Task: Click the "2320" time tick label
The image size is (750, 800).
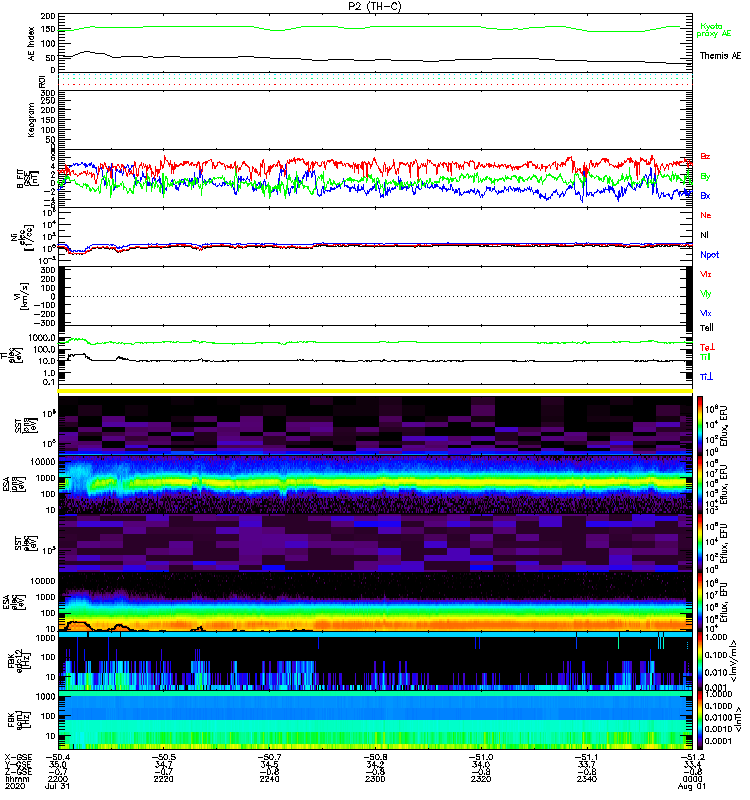Action: coord(481,779)
